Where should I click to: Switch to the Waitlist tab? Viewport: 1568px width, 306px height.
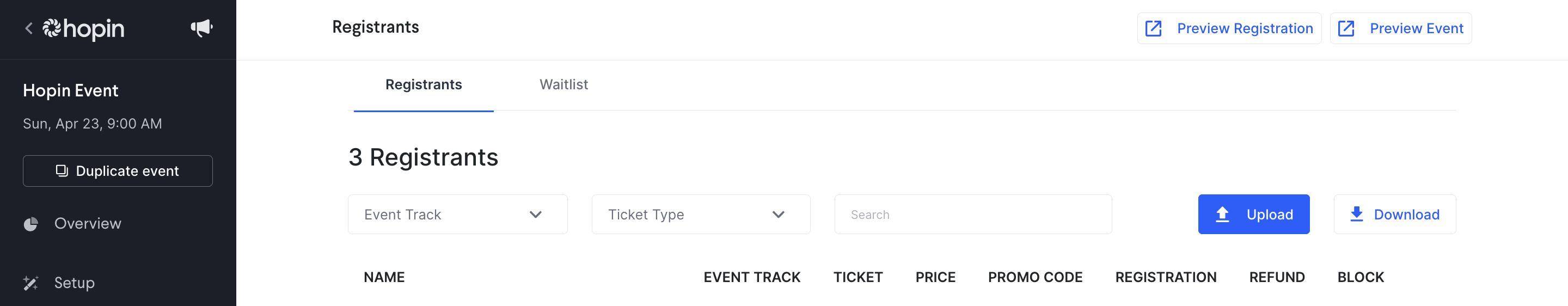(x=563, y=84)
